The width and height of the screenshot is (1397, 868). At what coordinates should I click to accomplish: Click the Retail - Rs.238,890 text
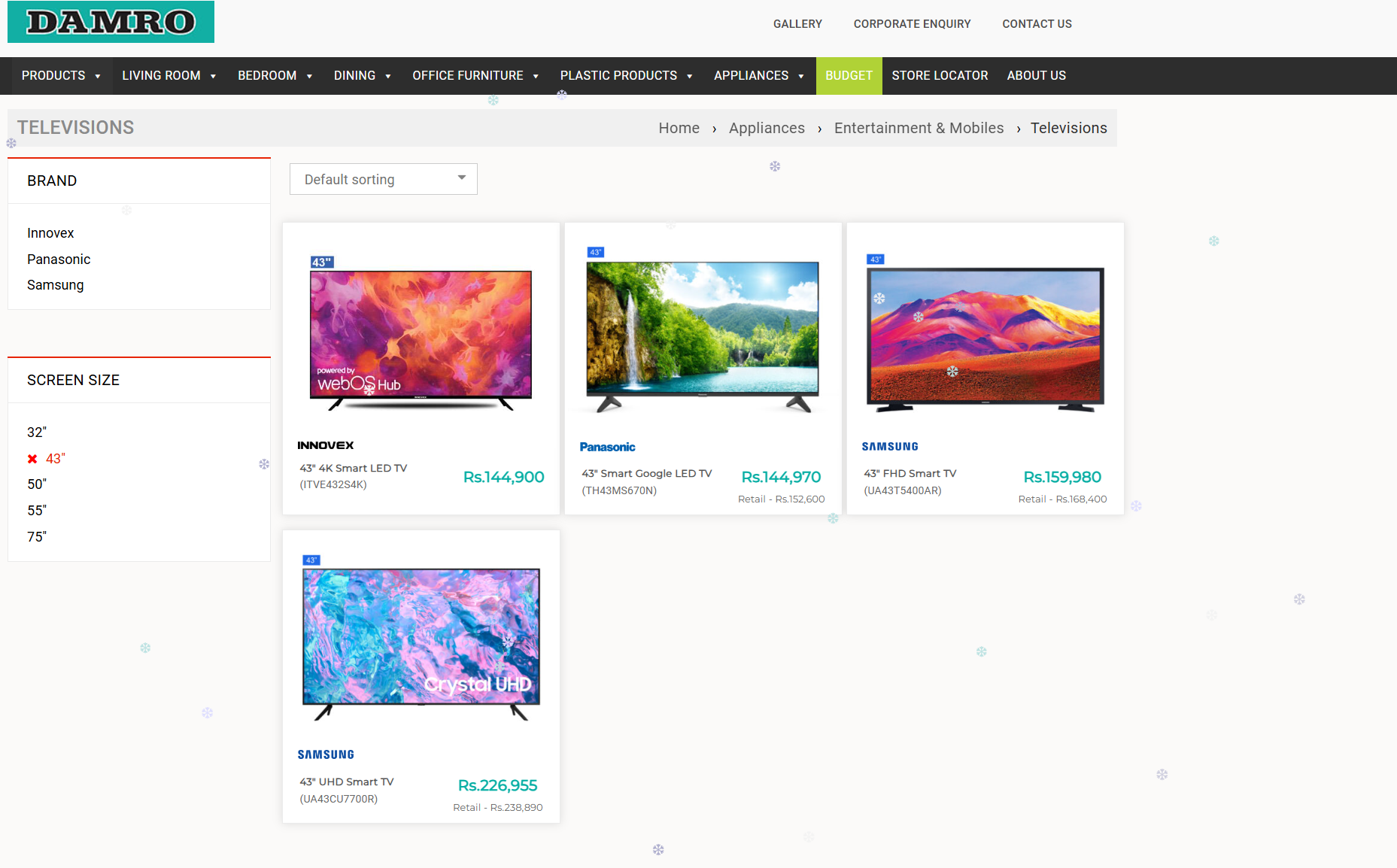click(x=498, y=808)
